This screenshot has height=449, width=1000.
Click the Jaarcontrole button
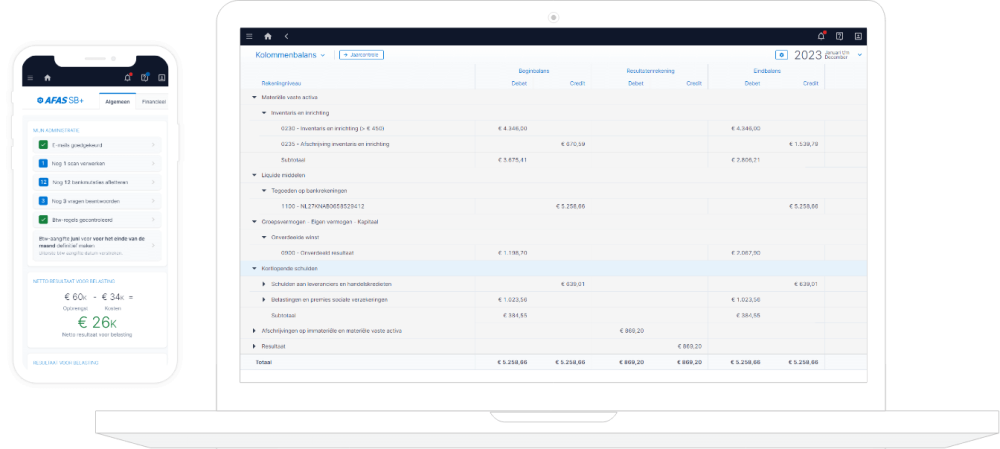pos(362,55)
